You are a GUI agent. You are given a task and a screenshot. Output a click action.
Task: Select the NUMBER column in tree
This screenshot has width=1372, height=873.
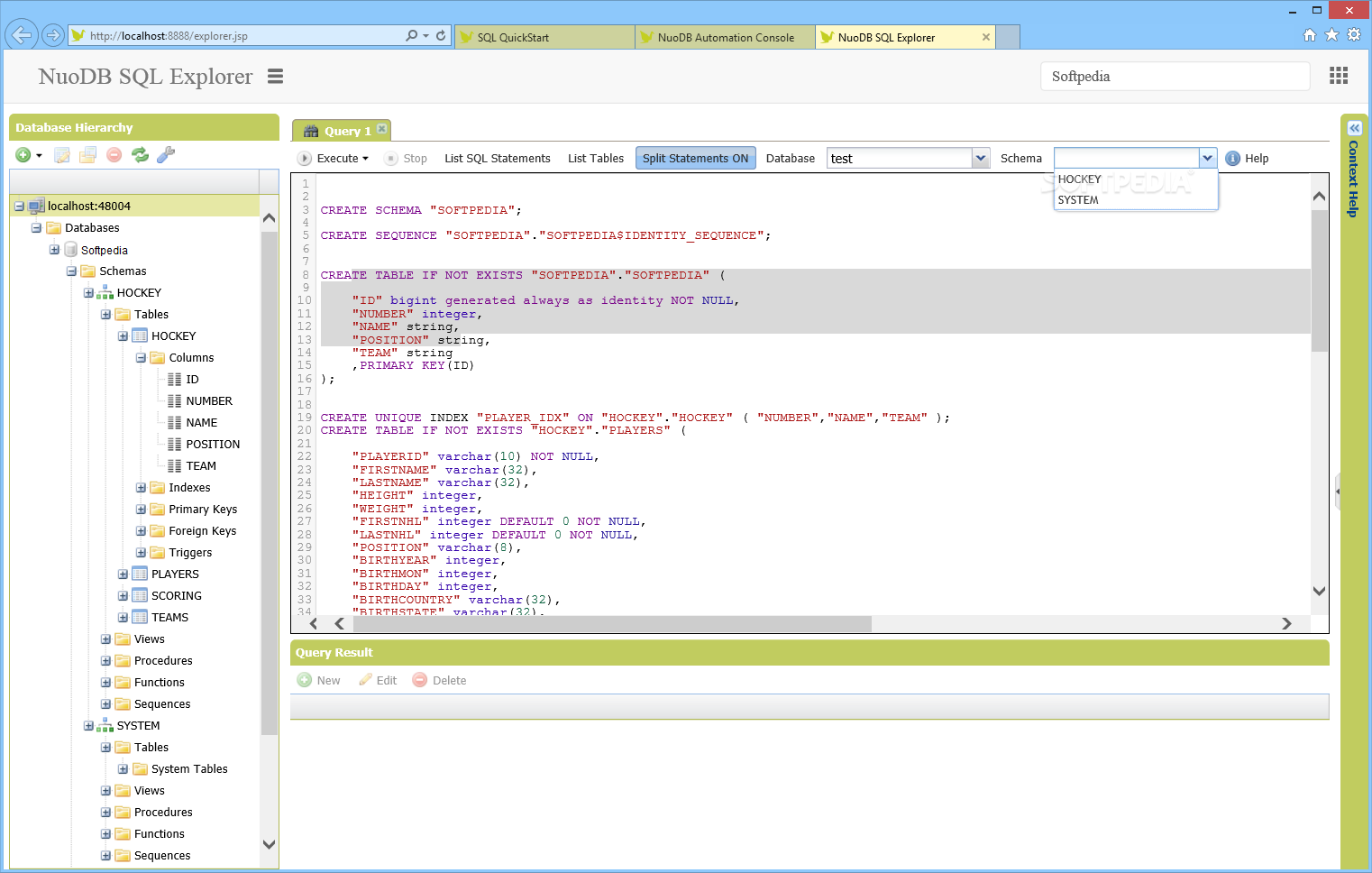tap(209, 401)
